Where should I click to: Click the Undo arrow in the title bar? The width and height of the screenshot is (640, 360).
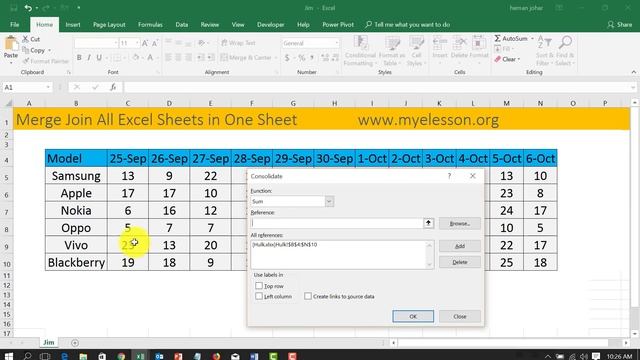point(28,8)
